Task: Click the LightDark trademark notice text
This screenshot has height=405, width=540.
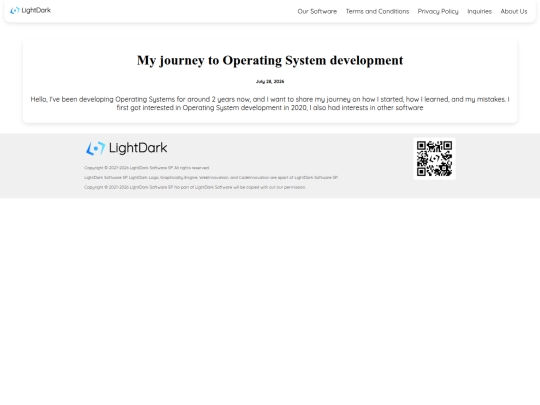Action: click(211, 177)
